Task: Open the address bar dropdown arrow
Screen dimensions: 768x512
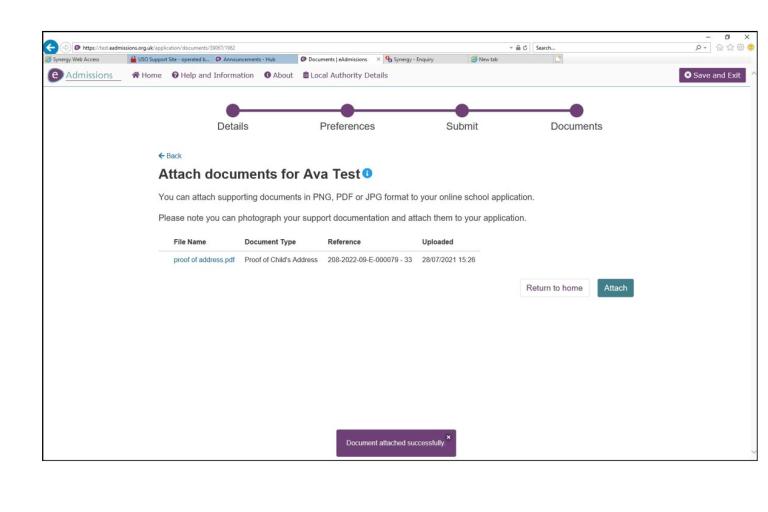Action: pyautogui.click(x=511, y=48)
